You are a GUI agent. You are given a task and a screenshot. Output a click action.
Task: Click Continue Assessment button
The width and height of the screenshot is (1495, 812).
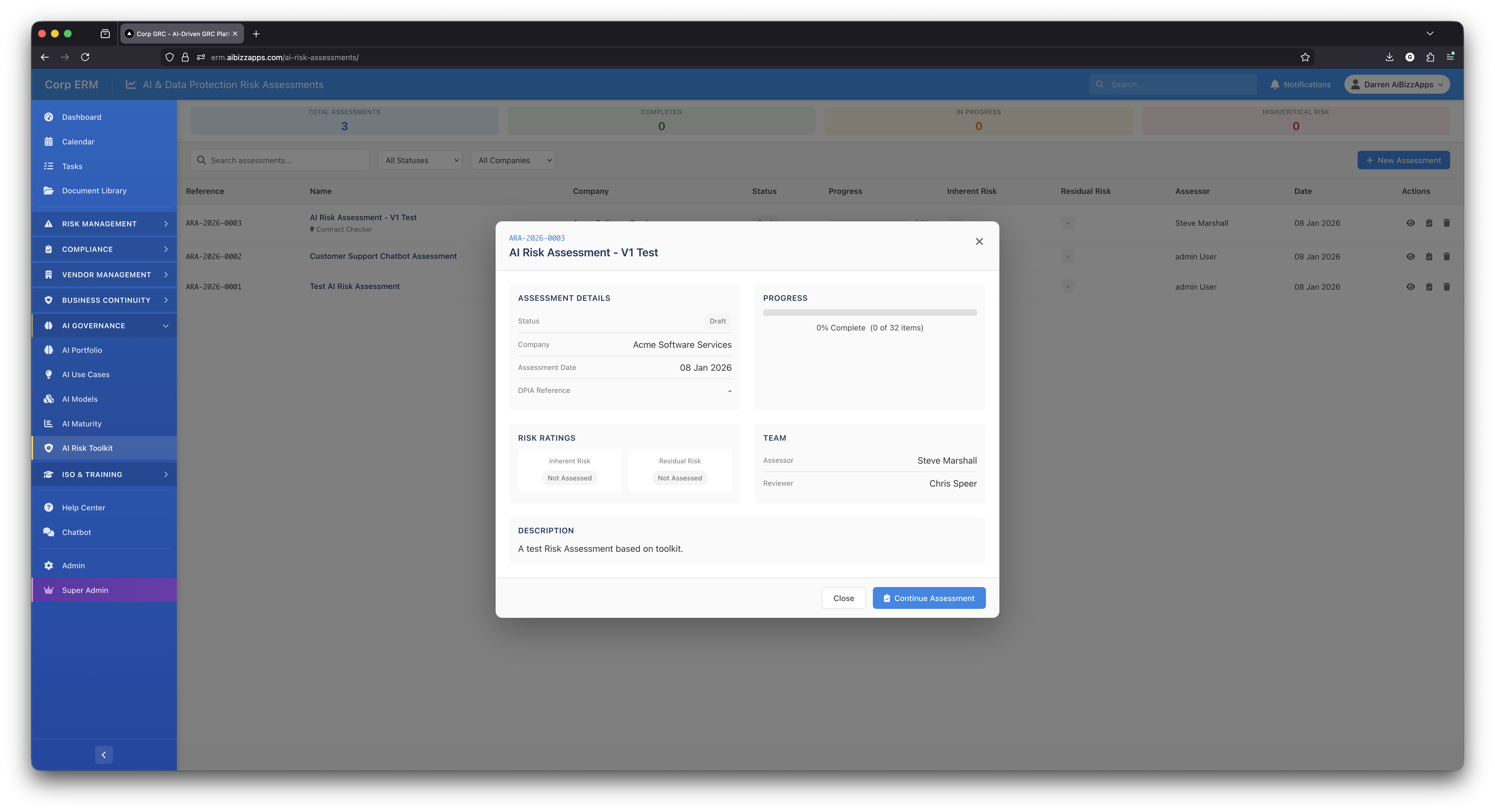(x=929, y=598)
